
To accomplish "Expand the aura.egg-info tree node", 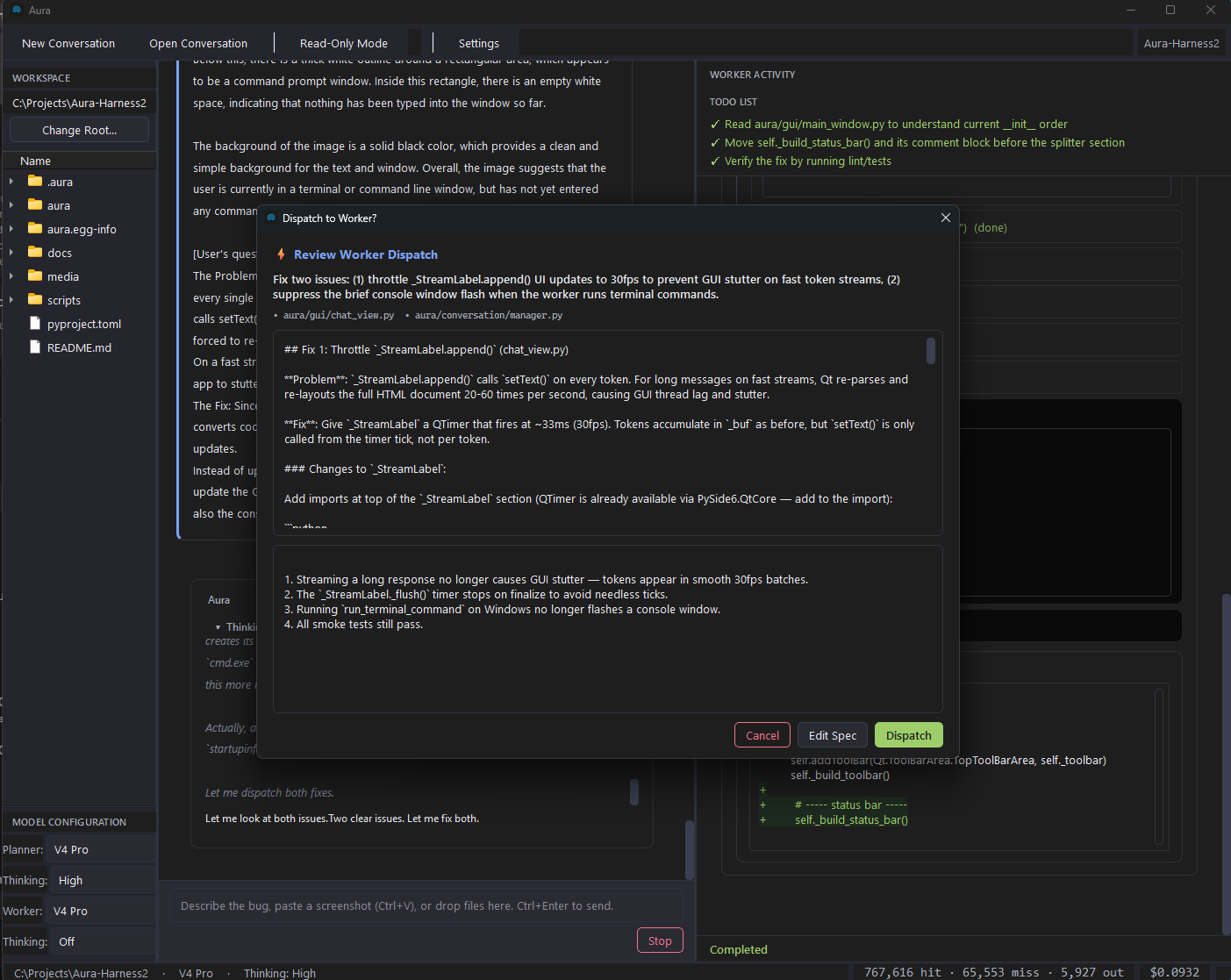I will point(11,229).
